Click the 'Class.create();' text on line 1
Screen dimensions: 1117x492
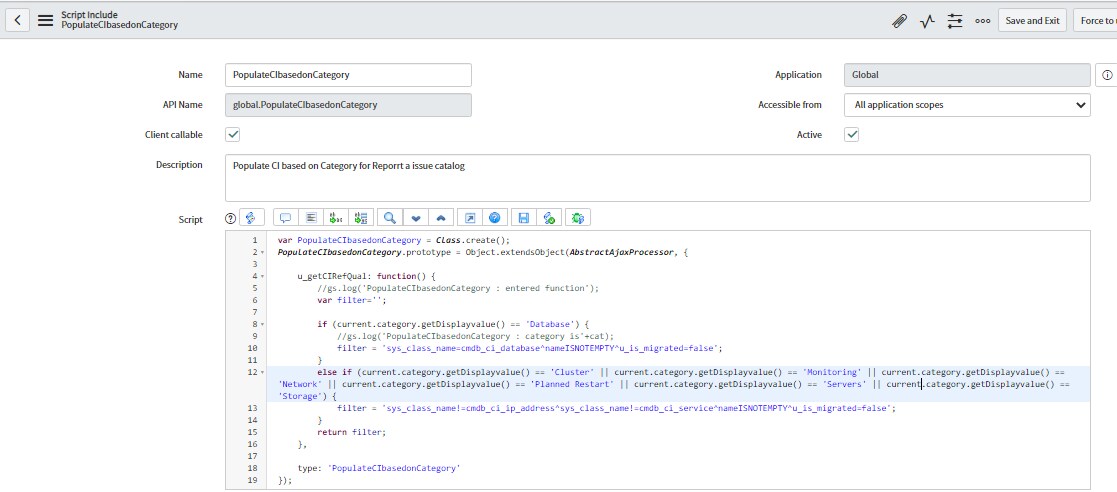(473, 241)
